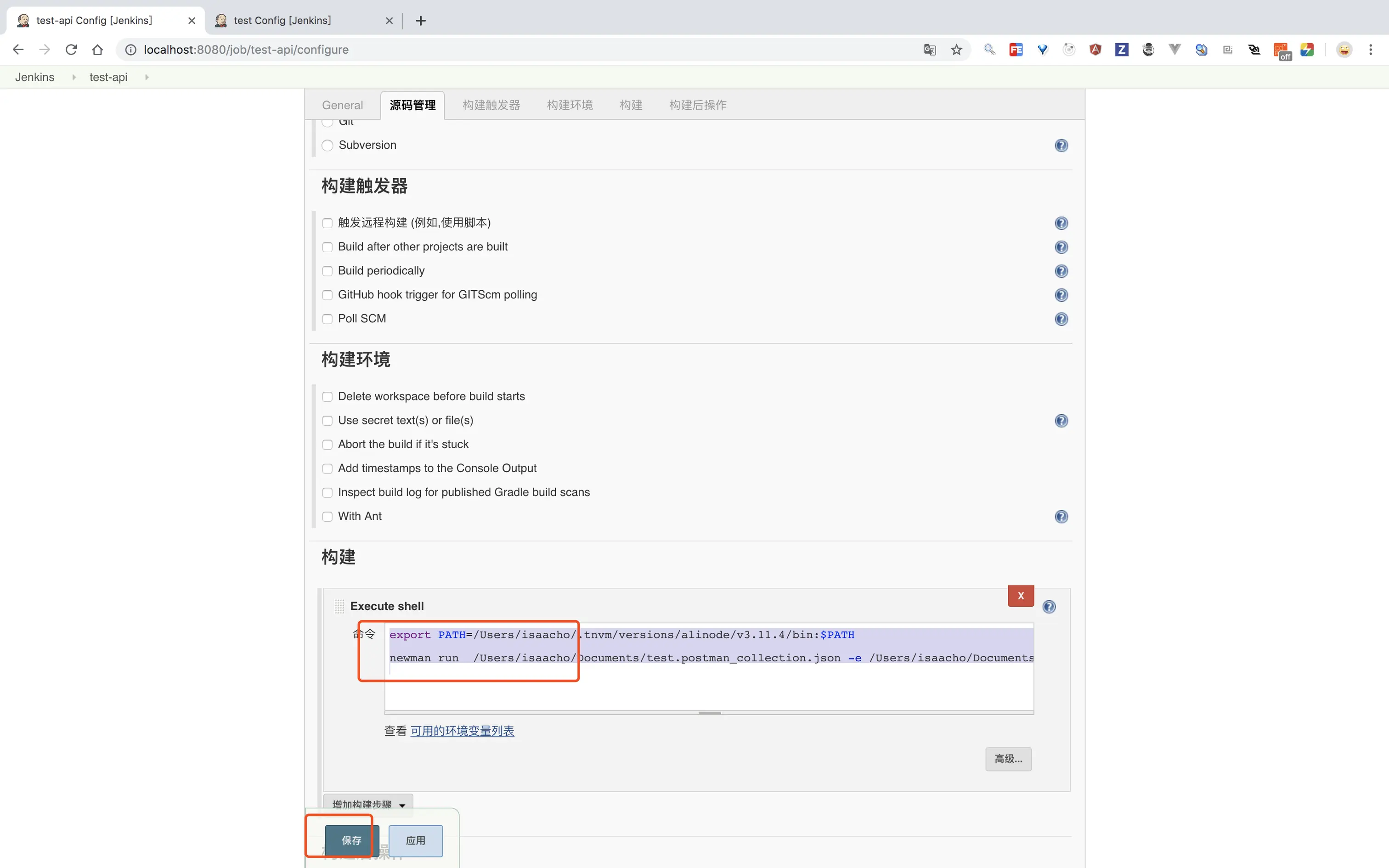Open help for Execute shell step
This screenshot has height=868, width=1389.
pos(1049,606)
